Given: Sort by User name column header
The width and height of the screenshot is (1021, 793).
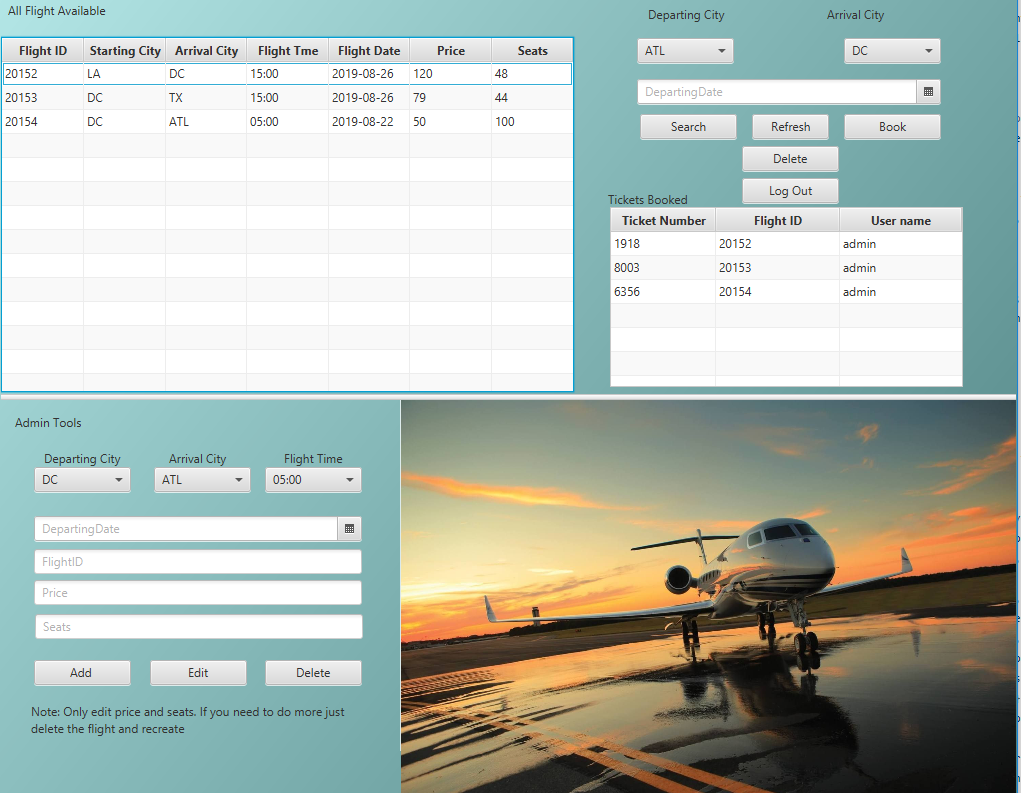Looking at the screenshot, I should [901, 221].
